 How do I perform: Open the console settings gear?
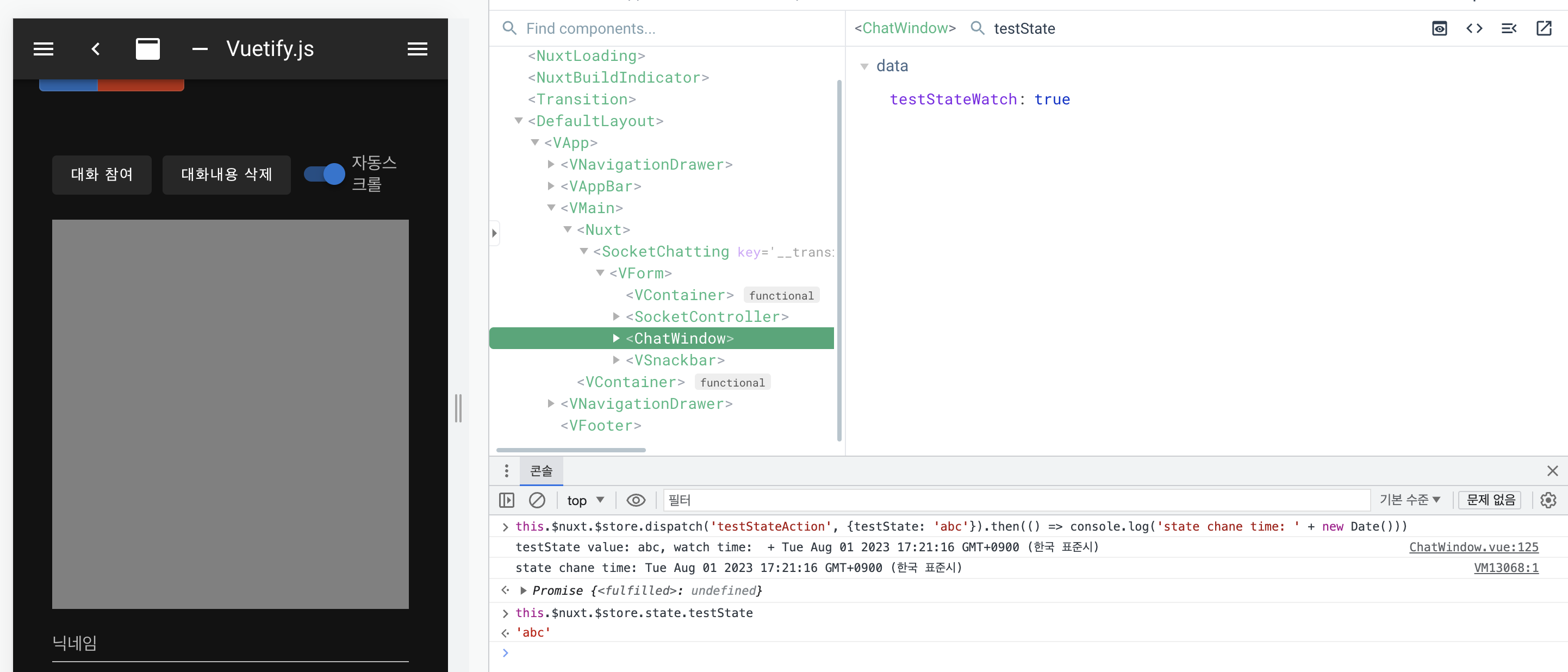pyautogui.click(x=1548, y=500)
